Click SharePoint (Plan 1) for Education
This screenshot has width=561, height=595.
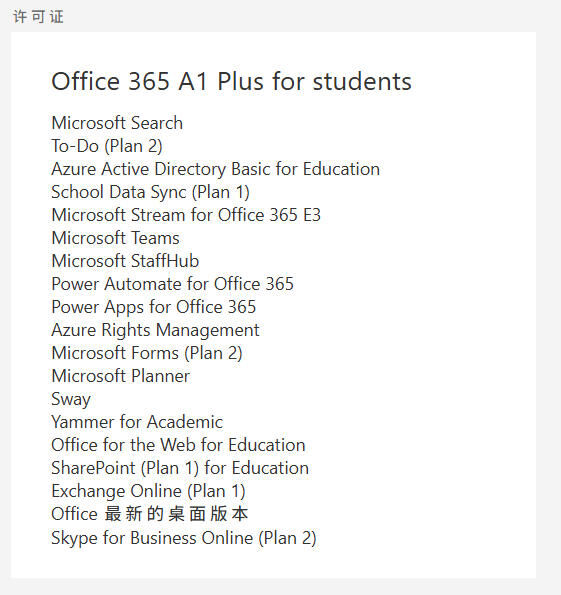coord(180,468)
